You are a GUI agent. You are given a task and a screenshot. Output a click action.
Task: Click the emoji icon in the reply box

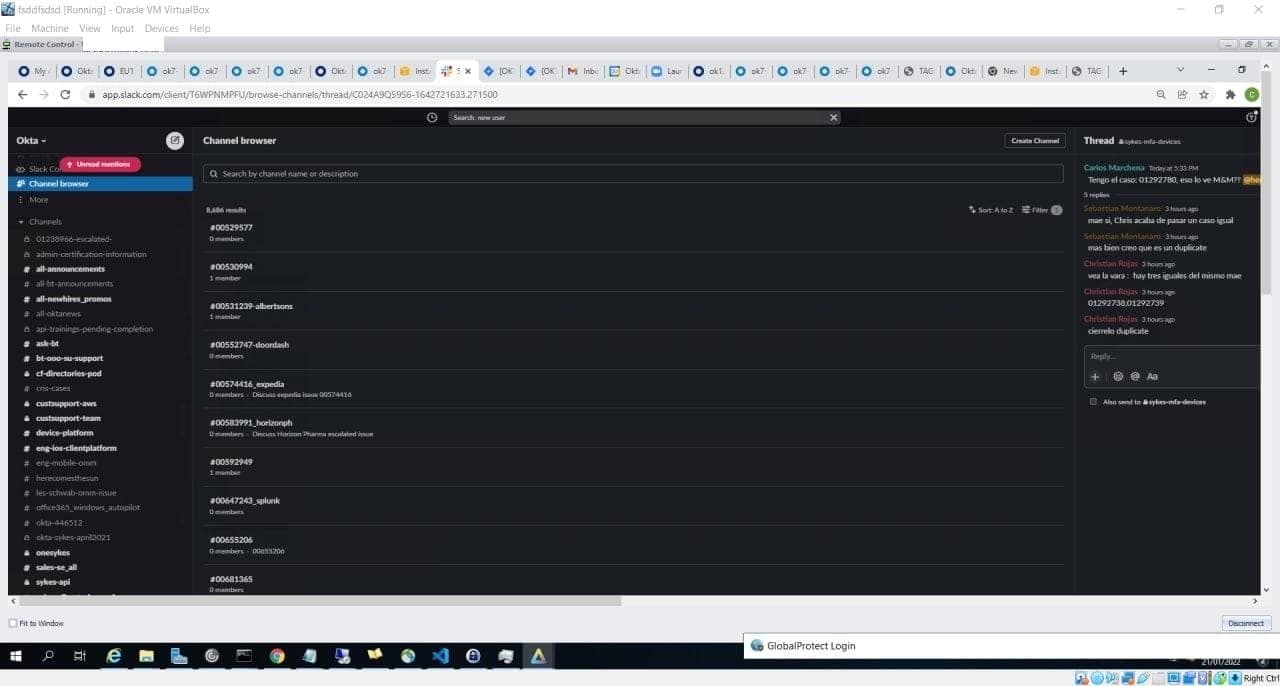point(1118,377)
